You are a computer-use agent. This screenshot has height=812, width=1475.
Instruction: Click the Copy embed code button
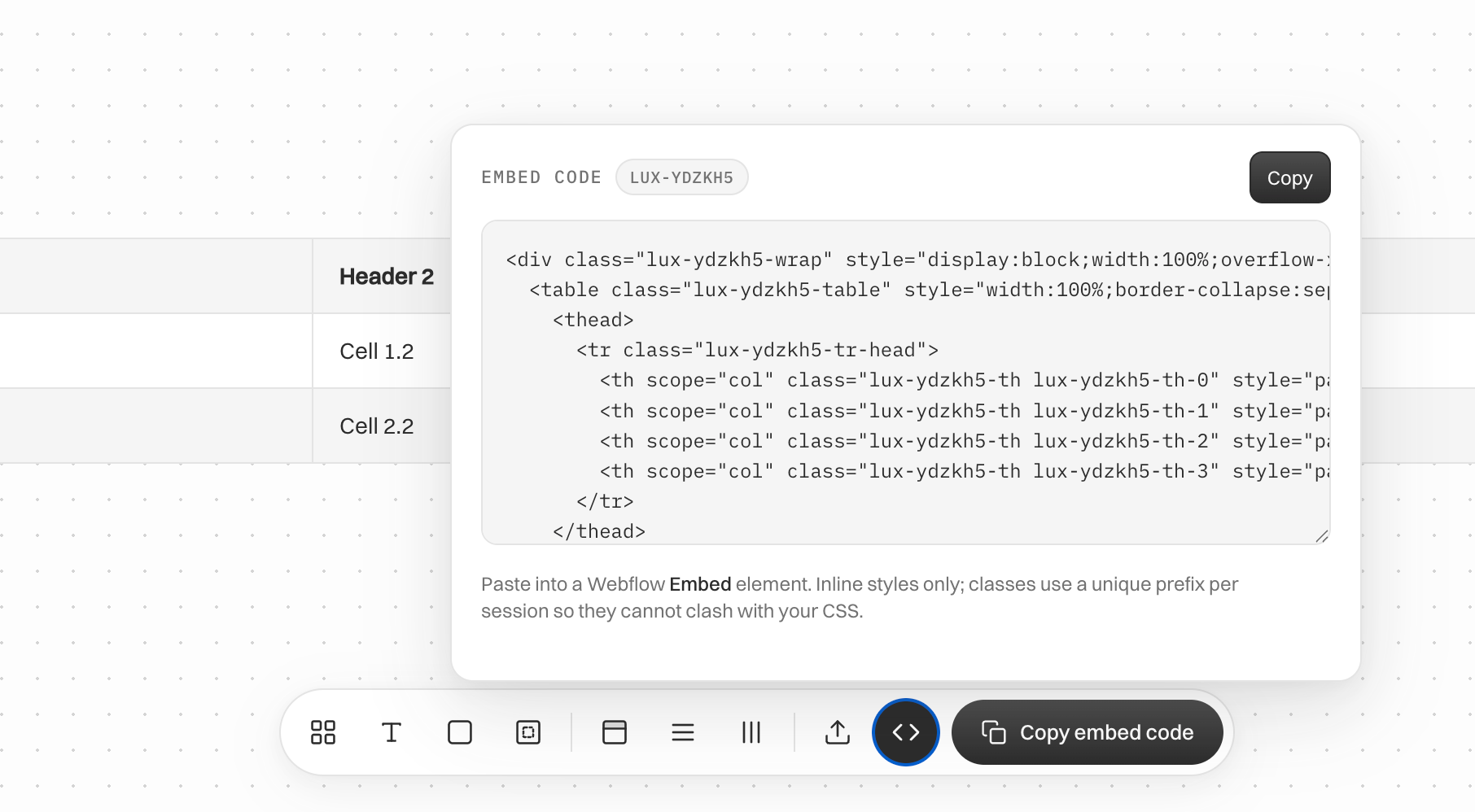tap(1088, 732)
